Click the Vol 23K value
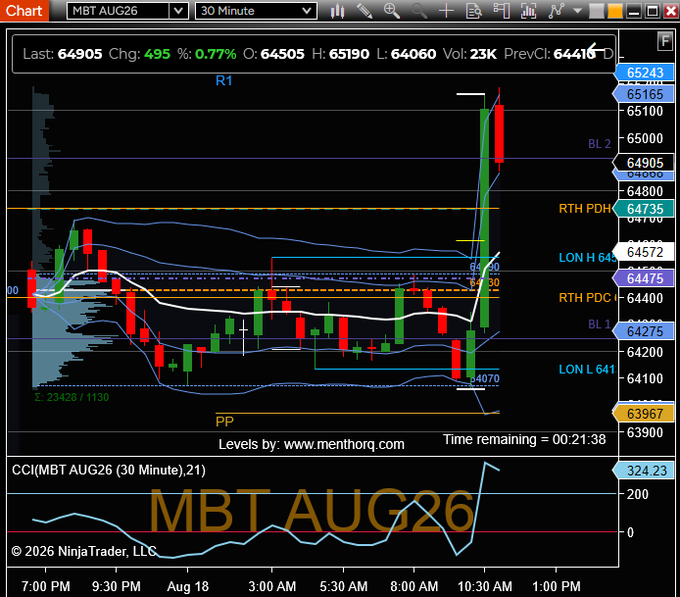This screenshot has width=680, height=597. click(x=483, y=54)
